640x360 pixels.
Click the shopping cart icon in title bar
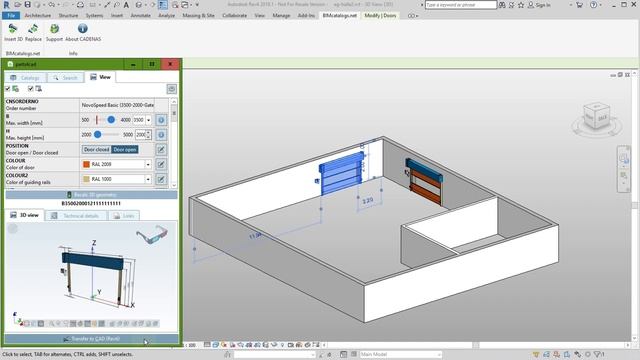coord(579,5)
